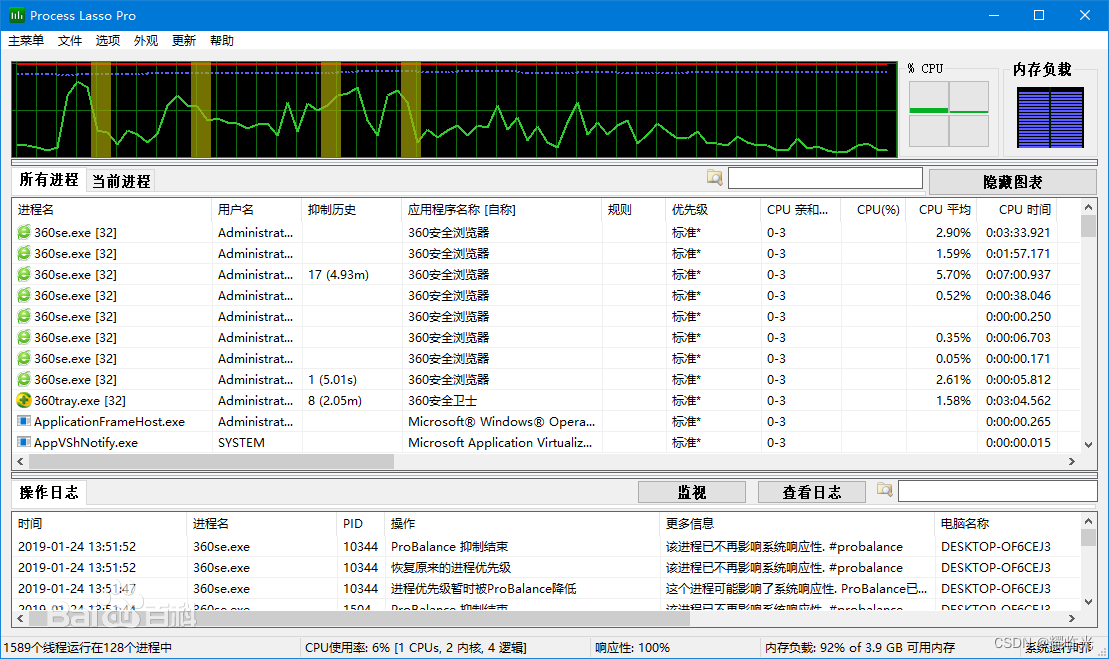The height and width of the screenshot is (659, 1109).
Task: Select log entry 进程优先级暂时被ProBalance降低
Action: [x=545, y=588]
